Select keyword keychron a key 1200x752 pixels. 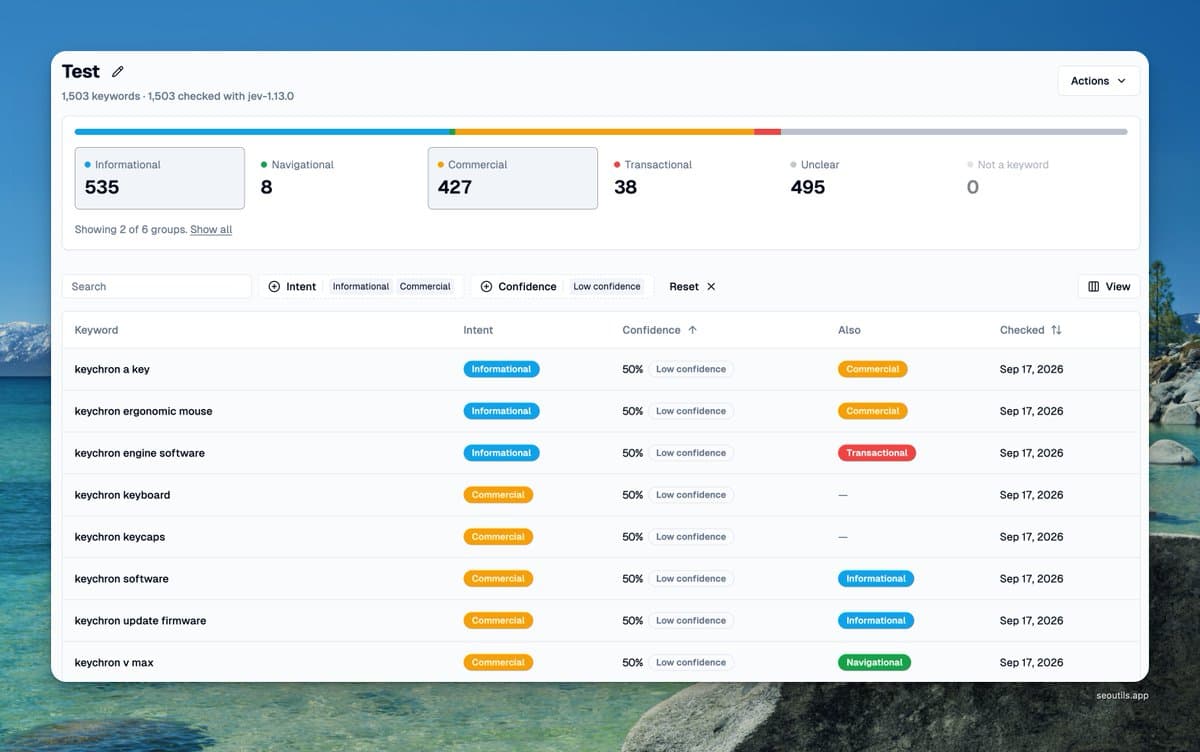click(112, 369)
